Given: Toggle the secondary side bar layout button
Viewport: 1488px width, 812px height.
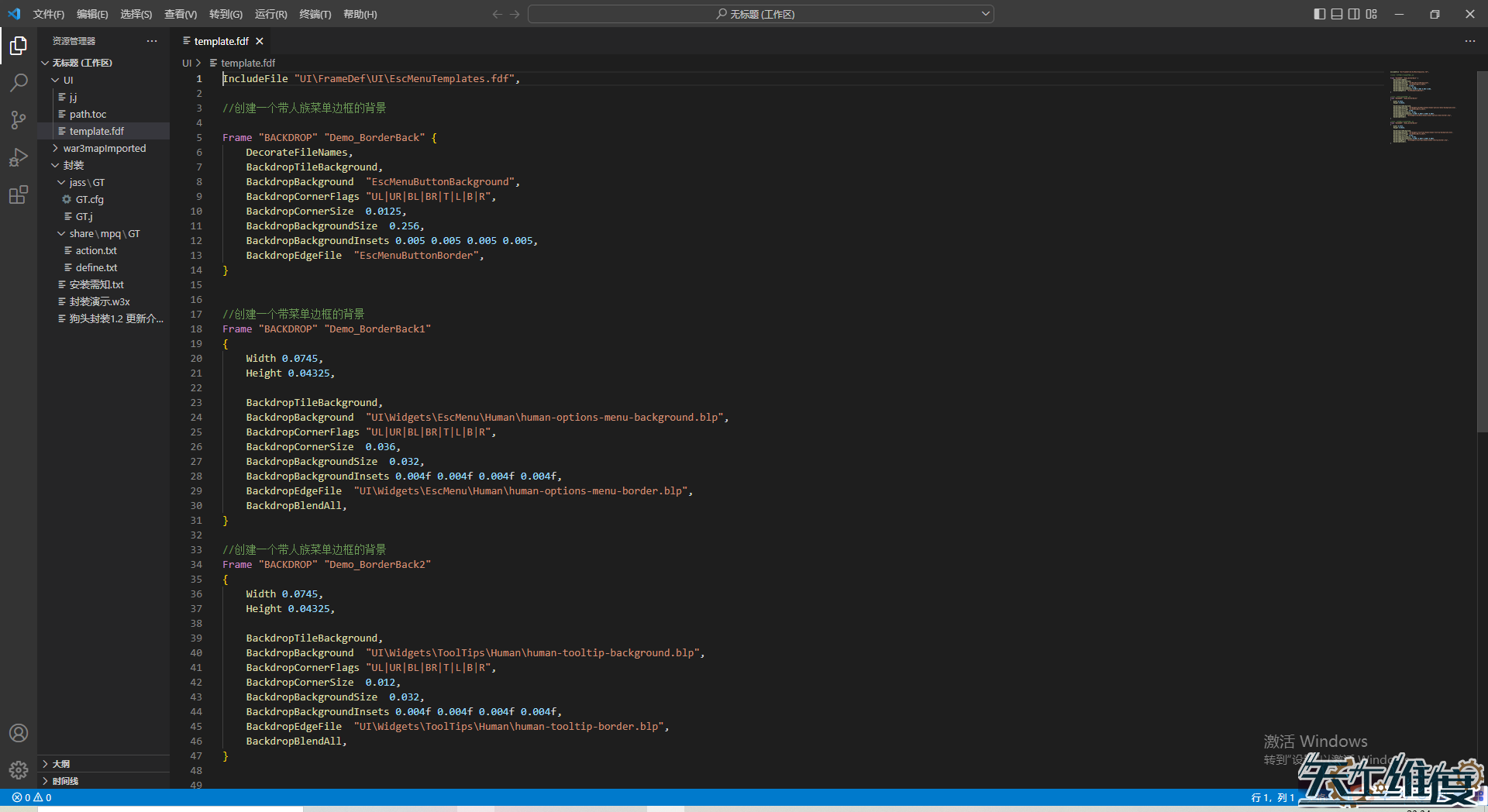Looking at the screenshot, I should [x=1354, y=14].
